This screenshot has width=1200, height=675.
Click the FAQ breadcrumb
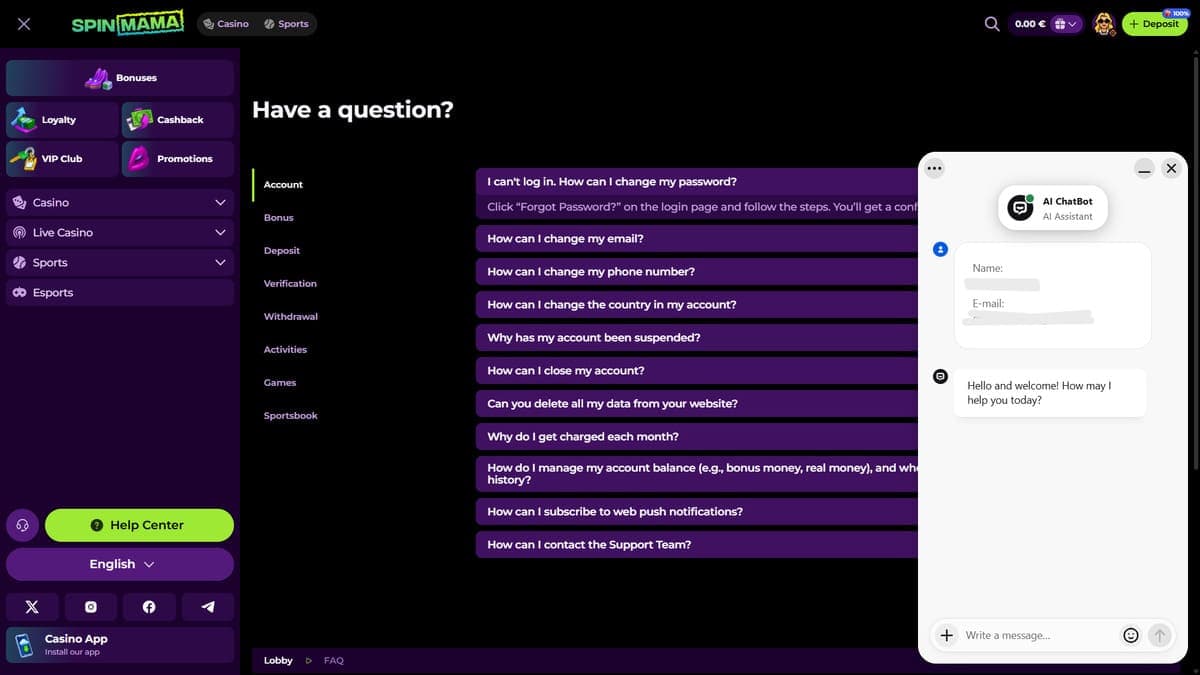click(334, 660)
